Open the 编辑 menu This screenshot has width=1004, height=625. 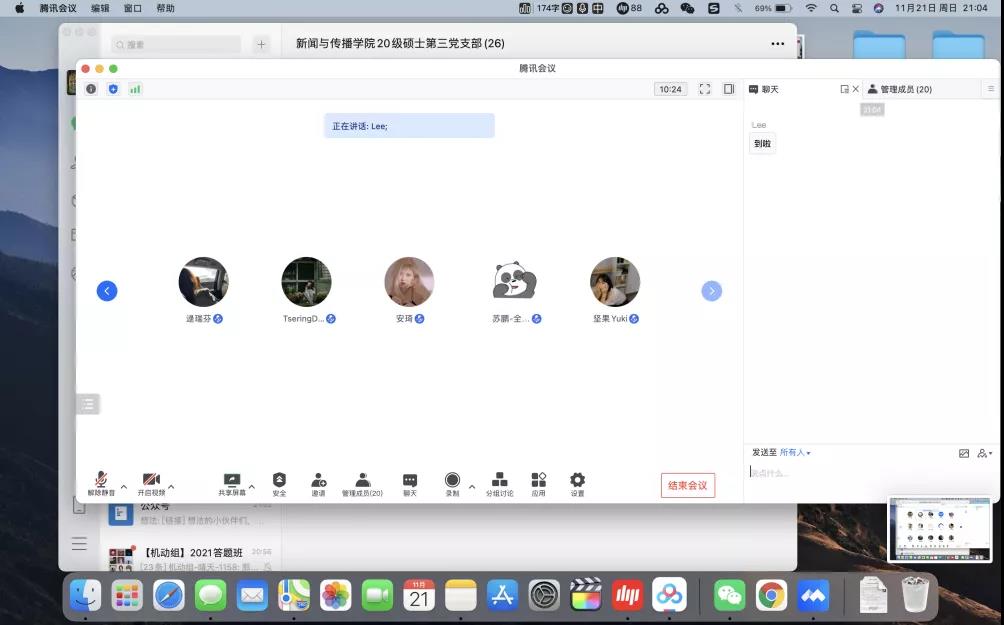click(x=101, y=8)
